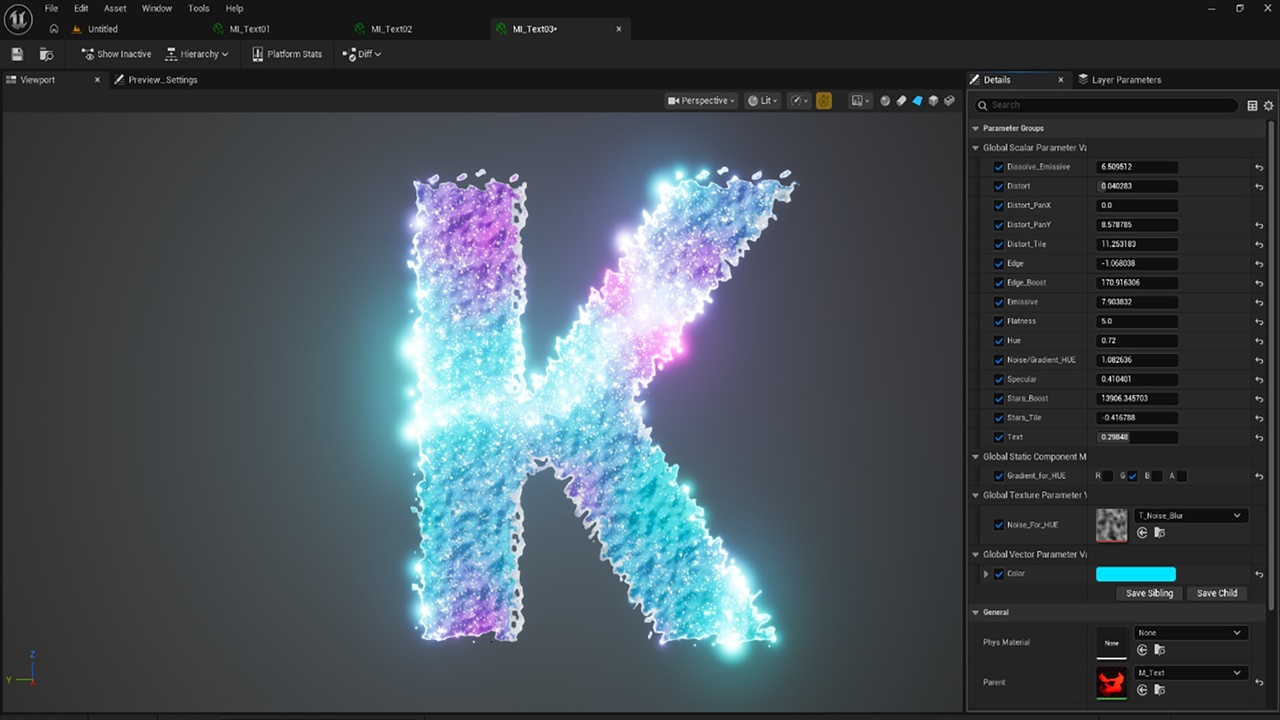The image size is (1280, 720).
Task: Enable the R channel checkbox
Action: [1107, 476]
